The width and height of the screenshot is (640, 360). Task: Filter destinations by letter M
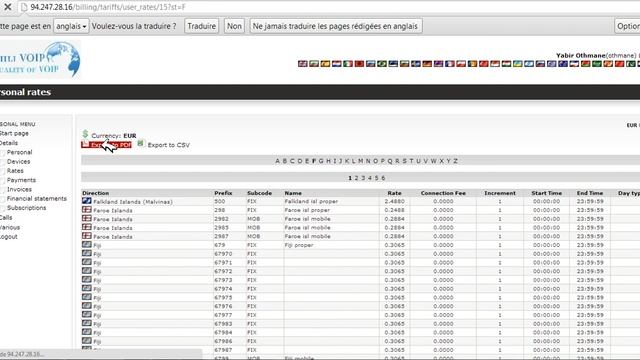[x=360, y=161]
